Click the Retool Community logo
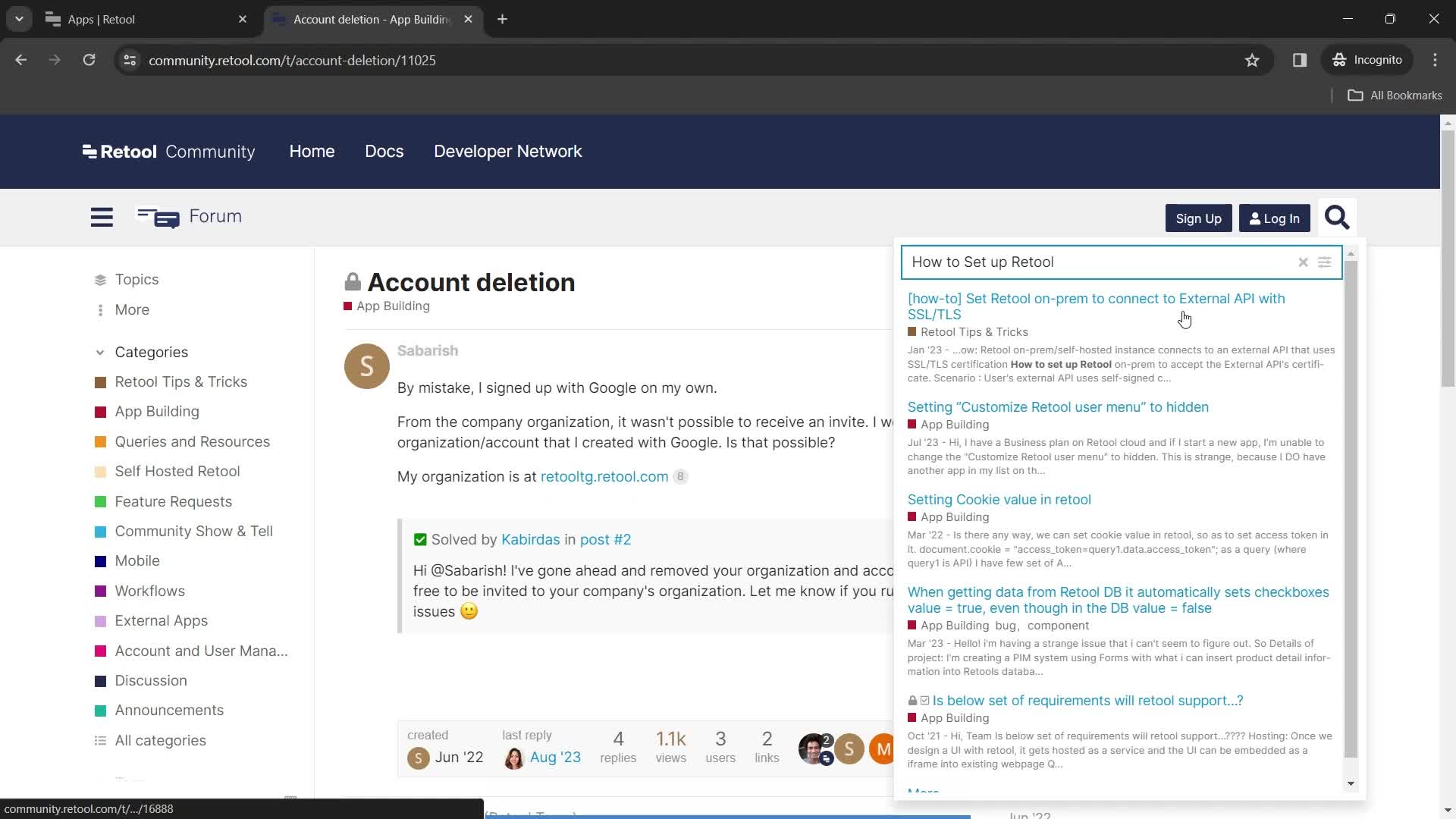The width and height of the screenshot is (1456, 819). (168, 152)
